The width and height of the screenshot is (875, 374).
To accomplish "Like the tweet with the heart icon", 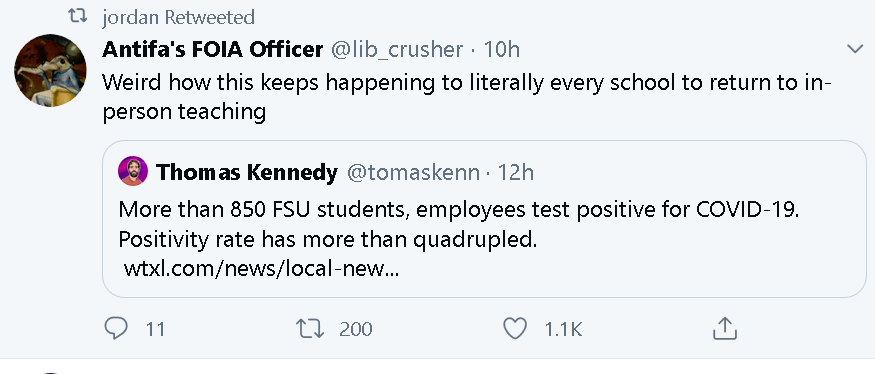I will 515,328.
